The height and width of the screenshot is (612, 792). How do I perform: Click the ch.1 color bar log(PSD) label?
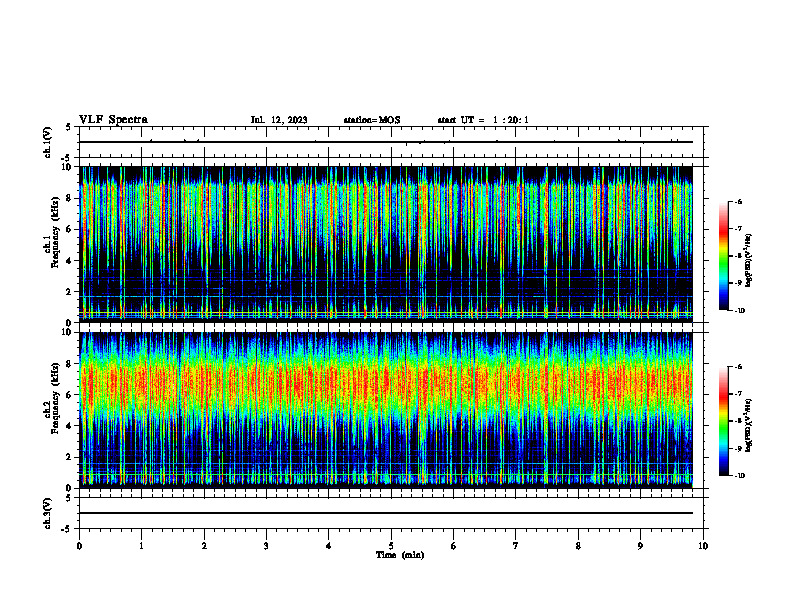[749, 261]
